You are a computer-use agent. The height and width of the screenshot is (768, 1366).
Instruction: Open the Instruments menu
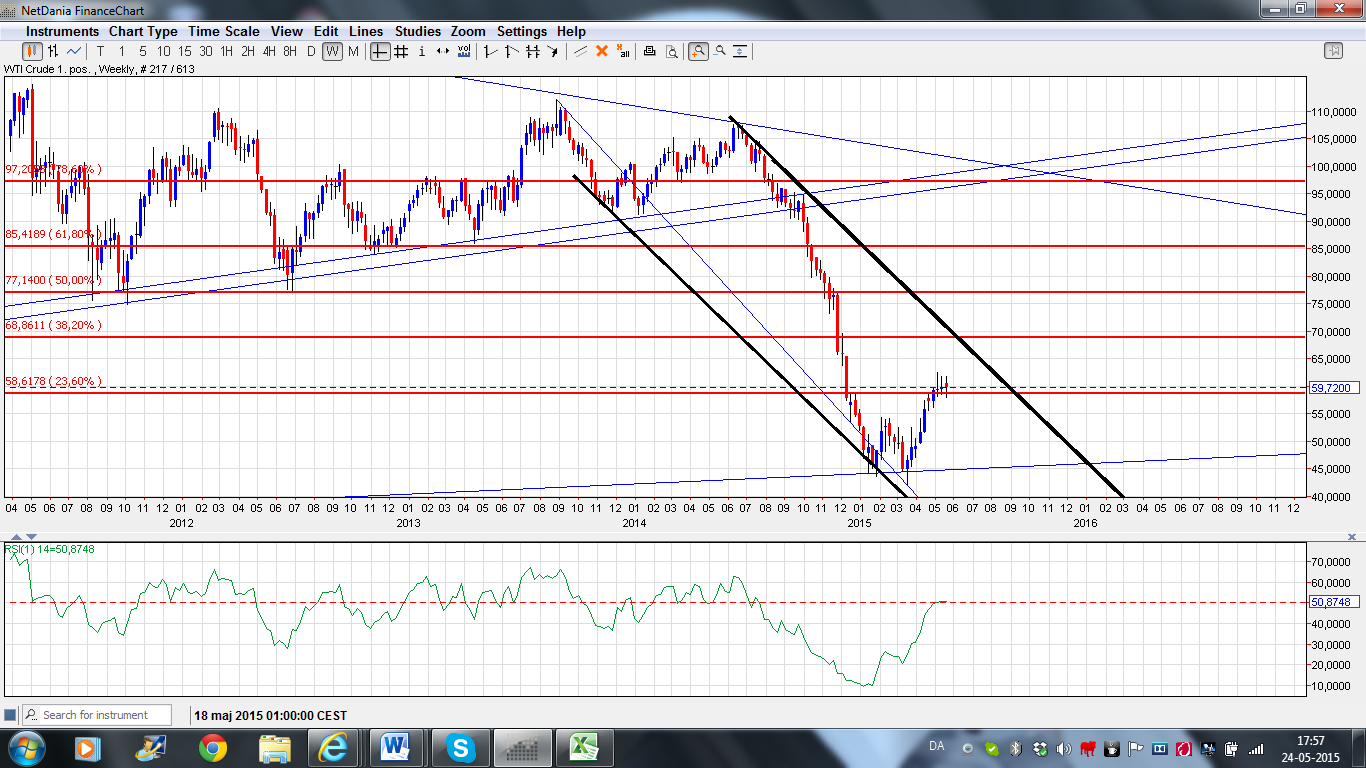click(x=62, y=31)
